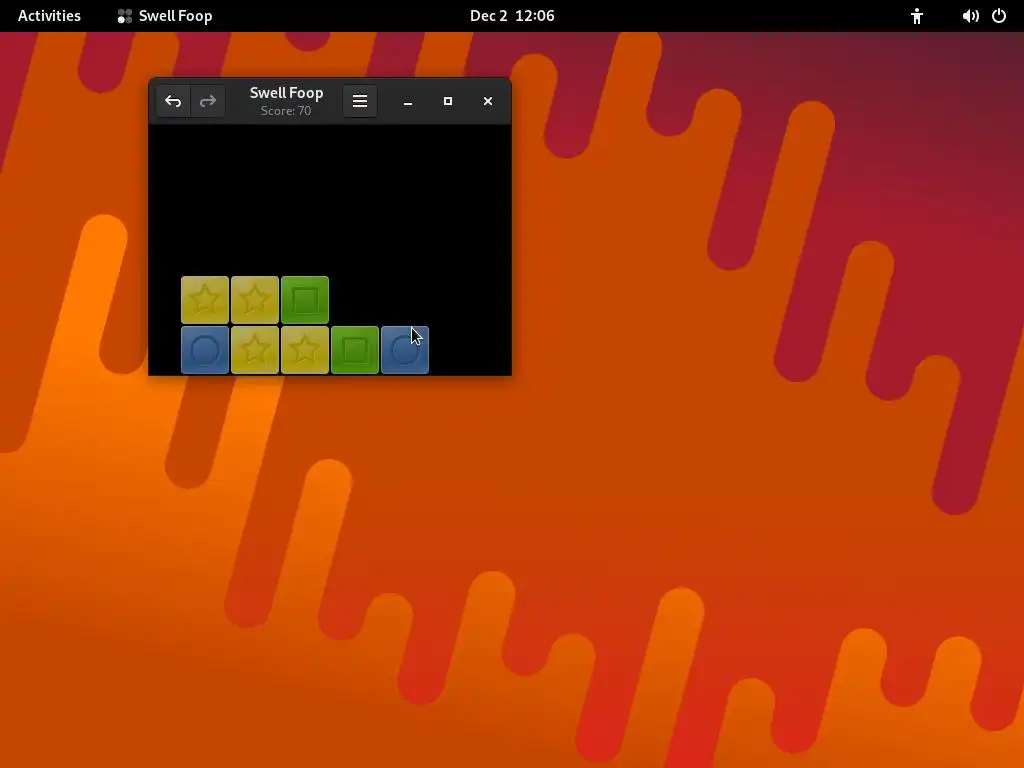The width and height of the screenshot is (1024, 768).
Task: Open the volume indicator in the system tray
Action: click(970, 16)
